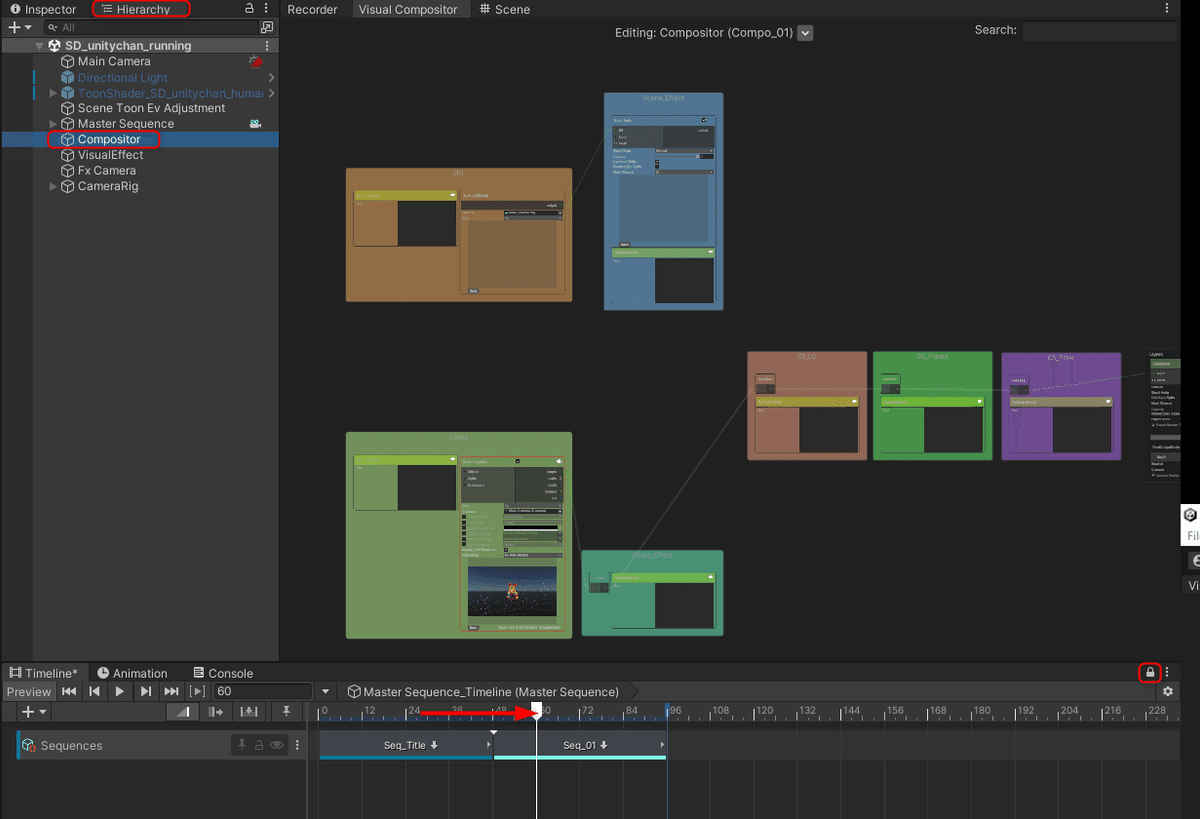Open the Hierarchy create plus dropdown
1200x819 pixels.
coord(20,27)
